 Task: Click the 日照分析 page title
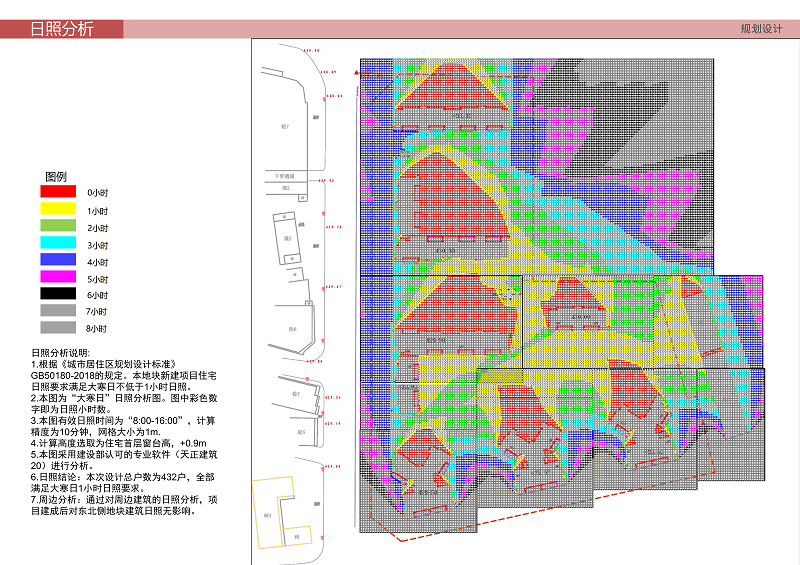click(61, 29)
